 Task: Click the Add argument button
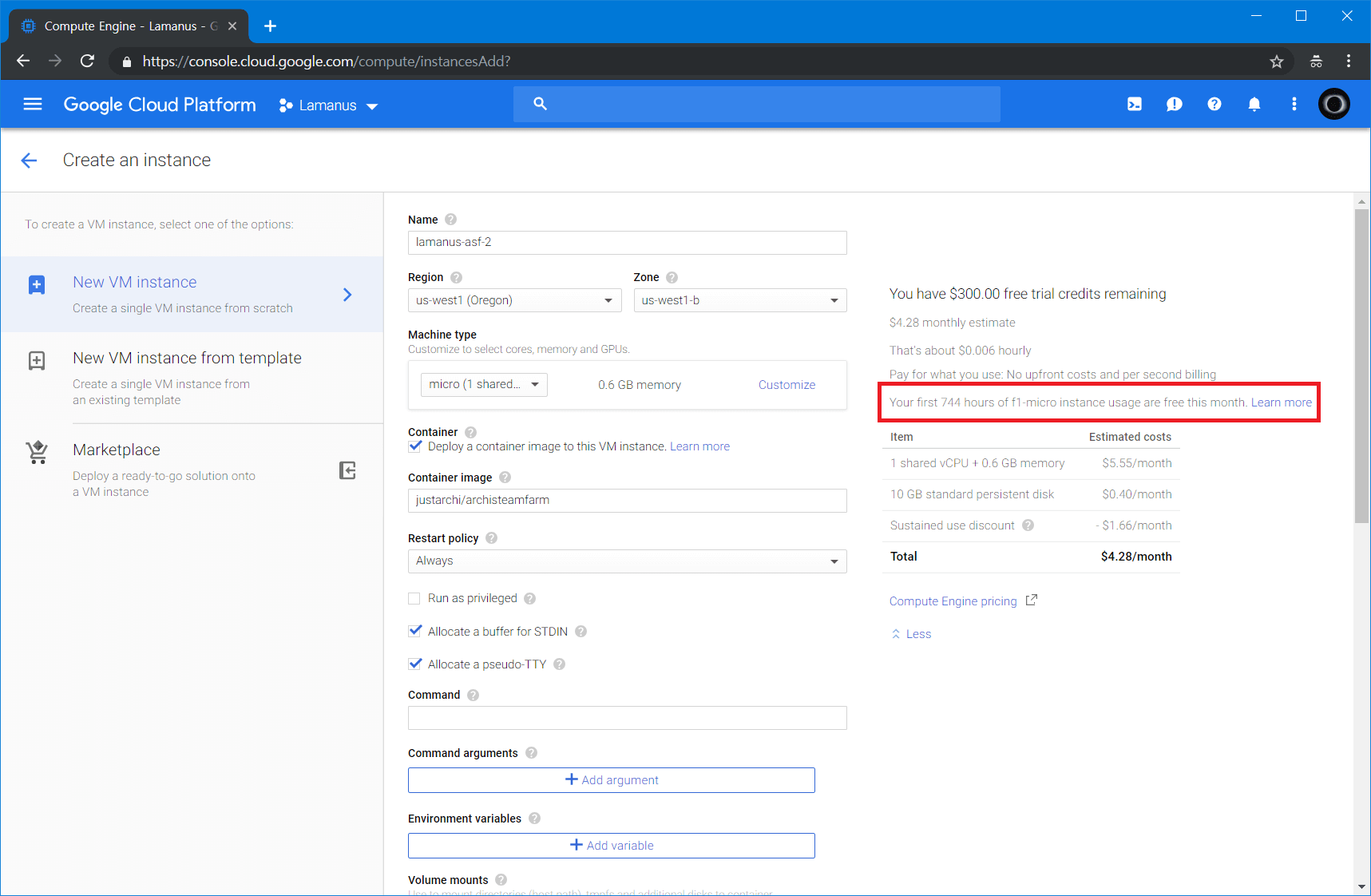coord(611,780)
